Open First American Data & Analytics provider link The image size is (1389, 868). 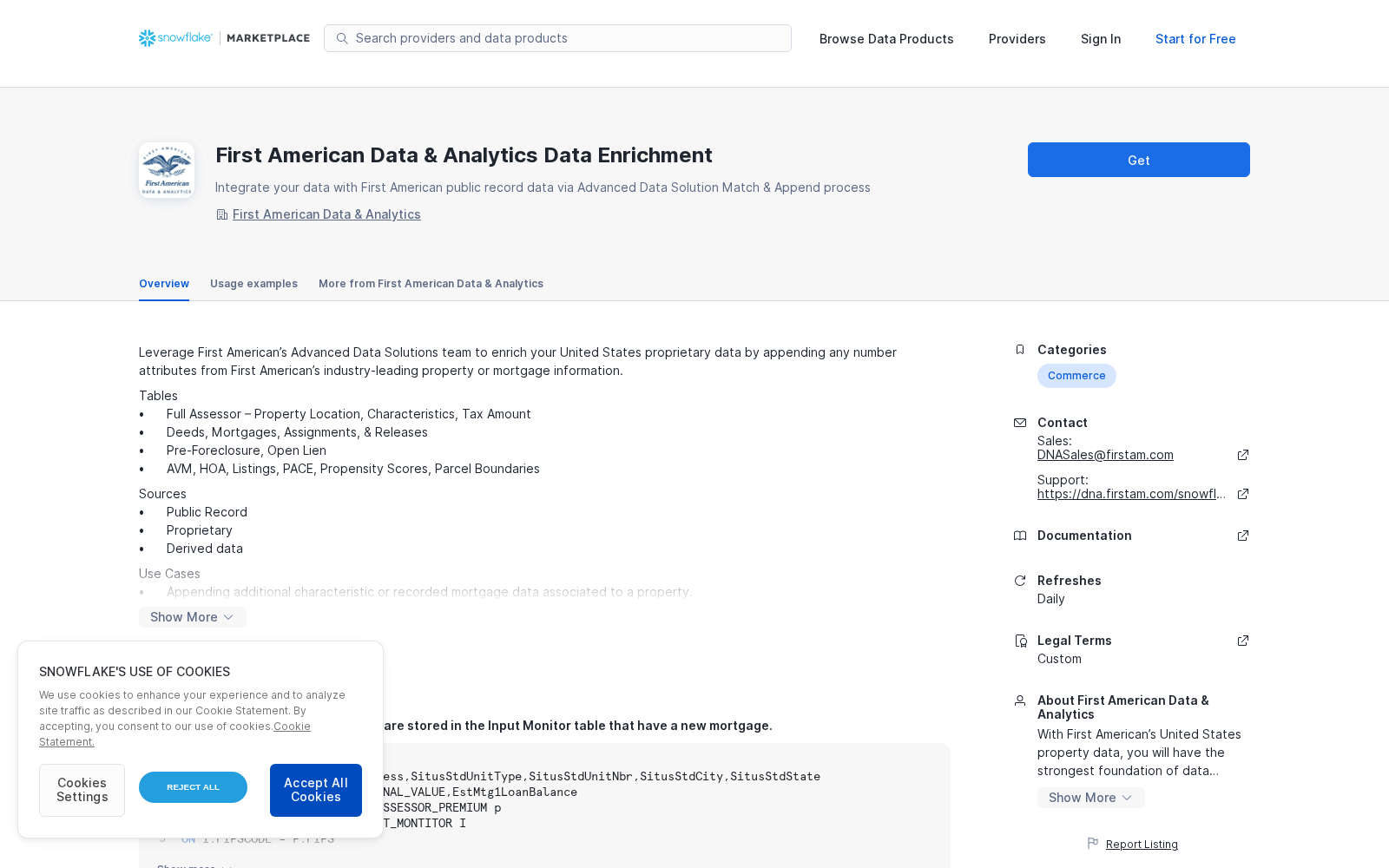tap(326, 214)
